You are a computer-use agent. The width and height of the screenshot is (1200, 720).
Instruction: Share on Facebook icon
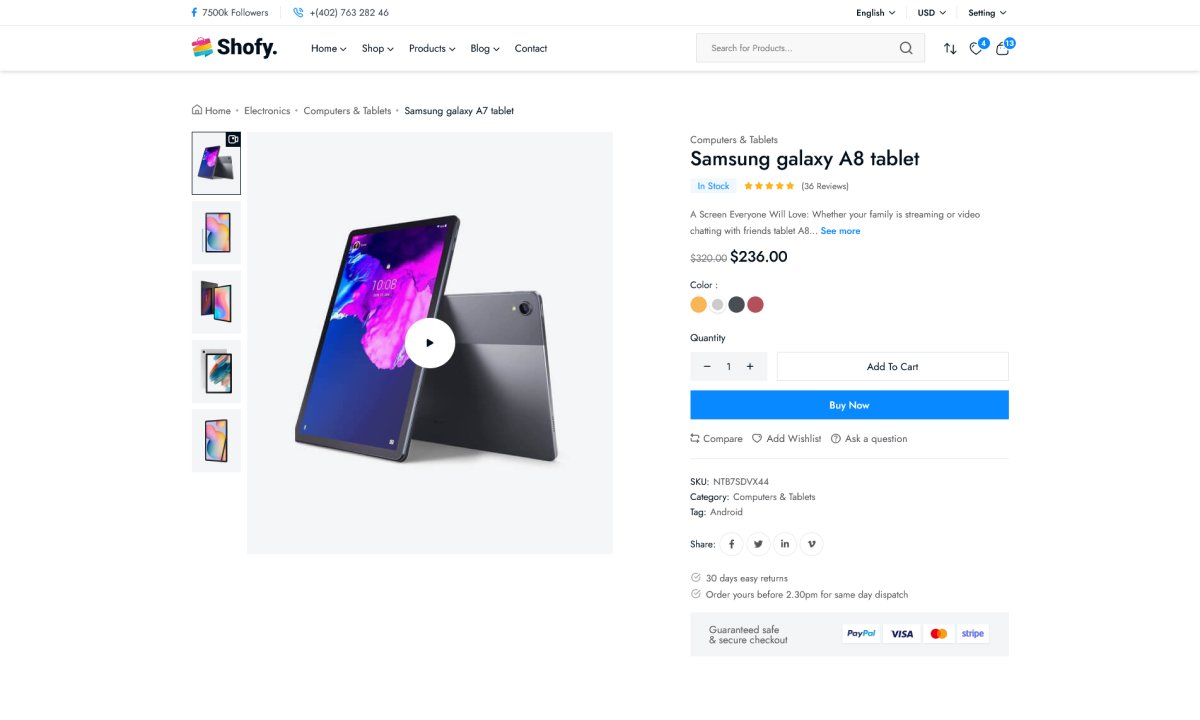point(732,544)
